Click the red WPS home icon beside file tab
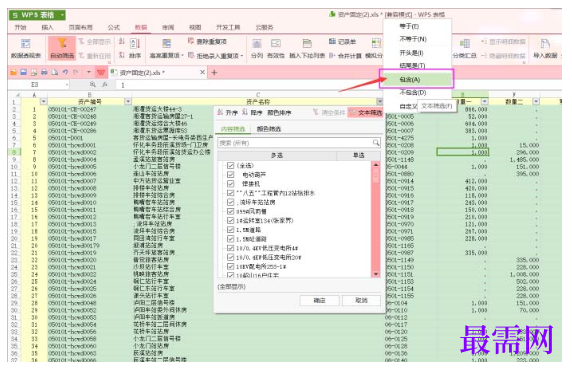Image resolution: width=572 pixels, height=371 pixels. click(x=101, y=72)
